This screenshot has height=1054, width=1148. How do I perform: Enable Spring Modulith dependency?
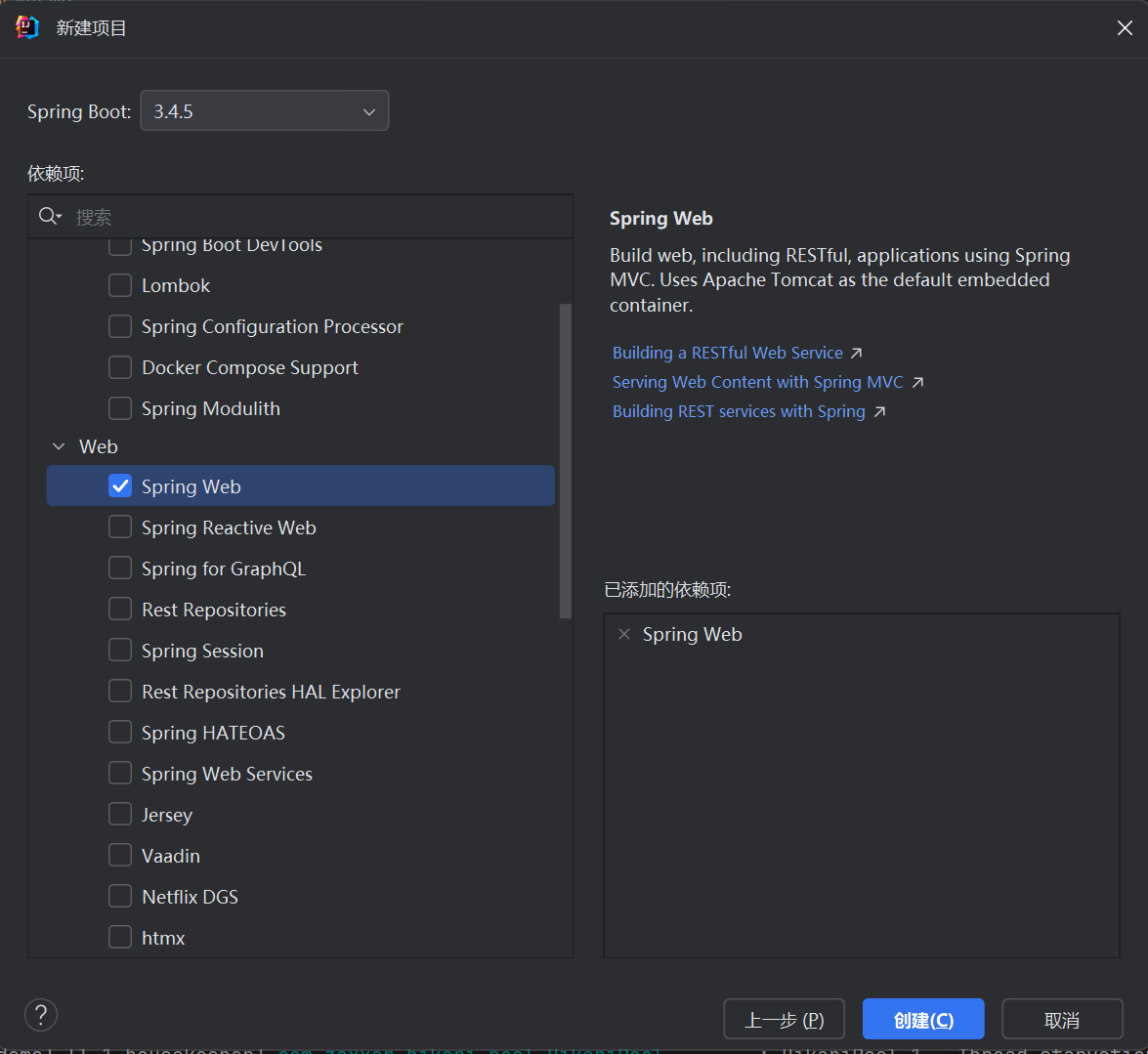[x=120, y=407]
